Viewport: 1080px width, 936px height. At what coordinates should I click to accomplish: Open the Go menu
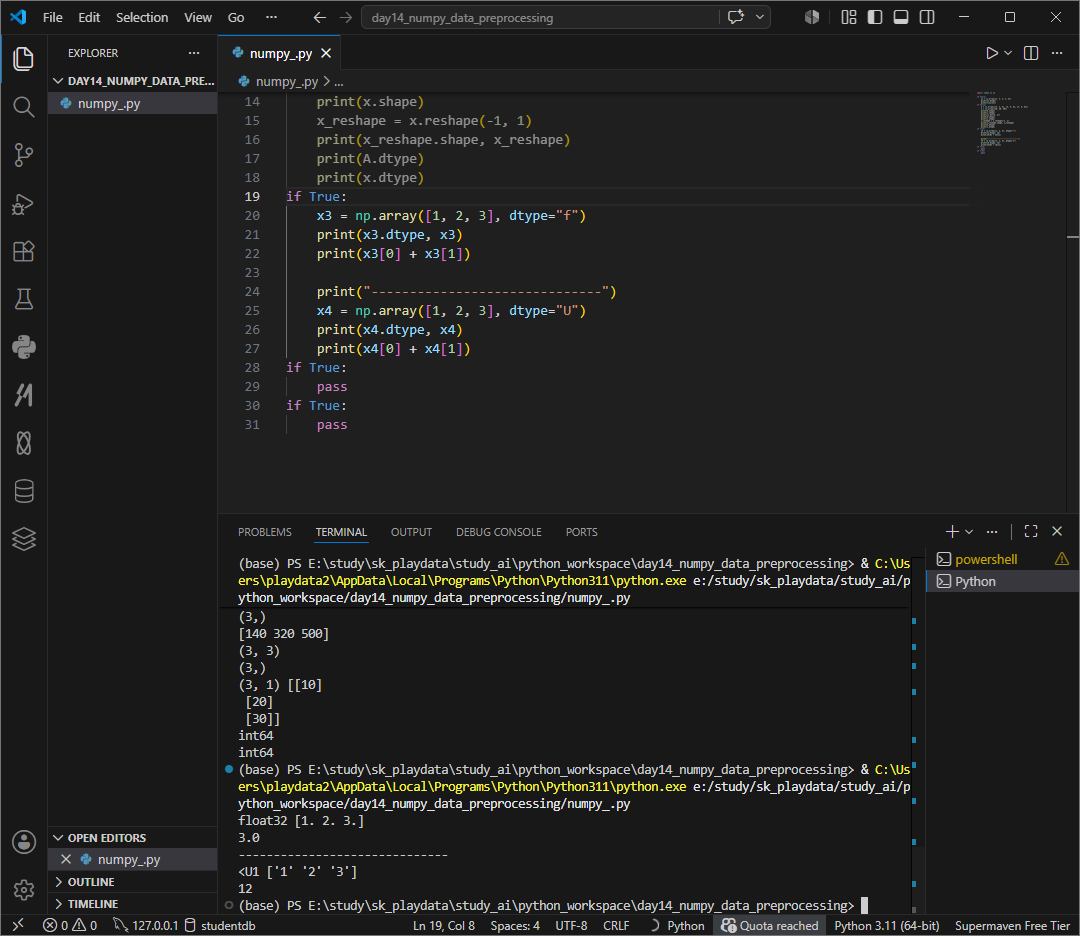(236, 17)
